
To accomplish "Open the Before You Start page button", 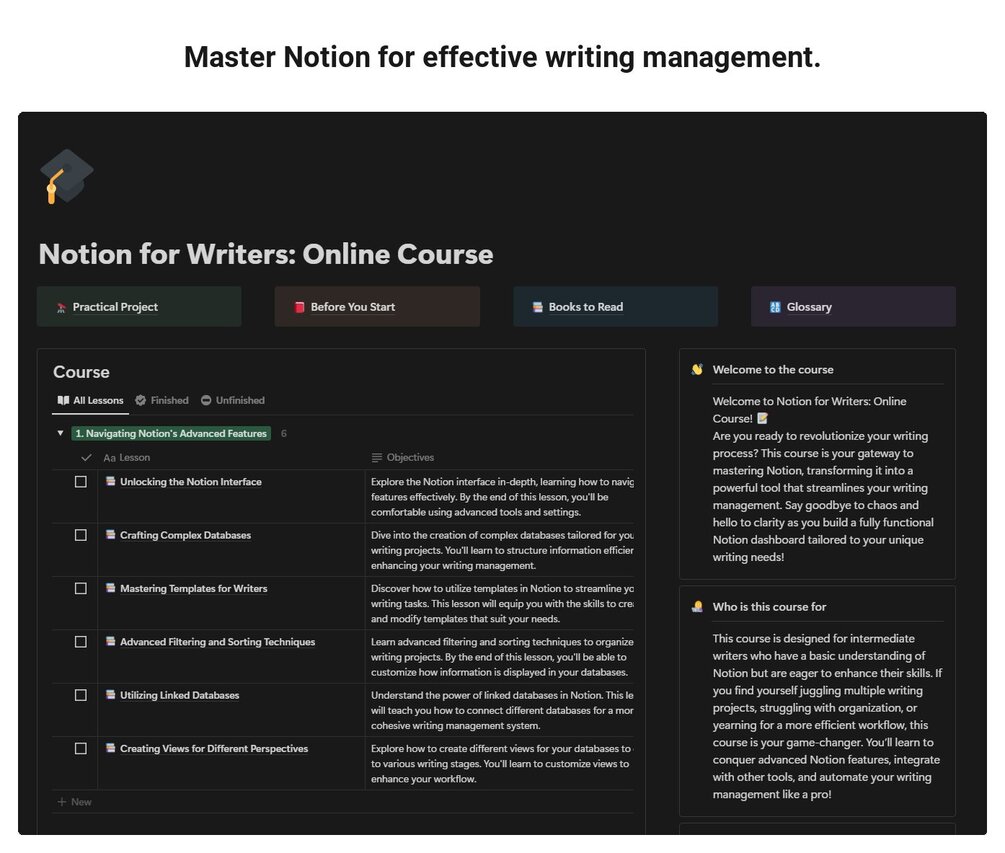I will point(377,307).
